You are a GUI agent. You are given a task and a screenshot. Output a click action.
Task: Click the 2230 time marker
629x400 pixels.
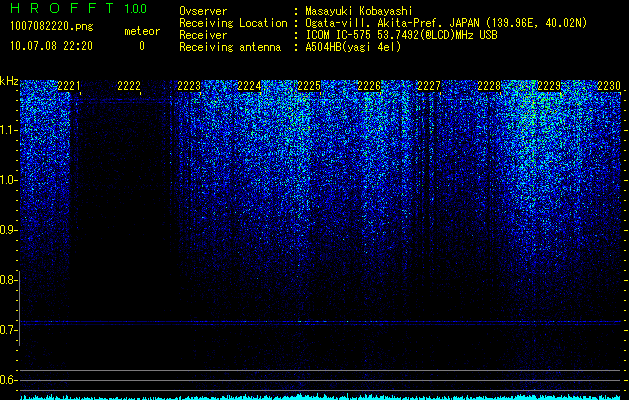(x=609, y=86)
